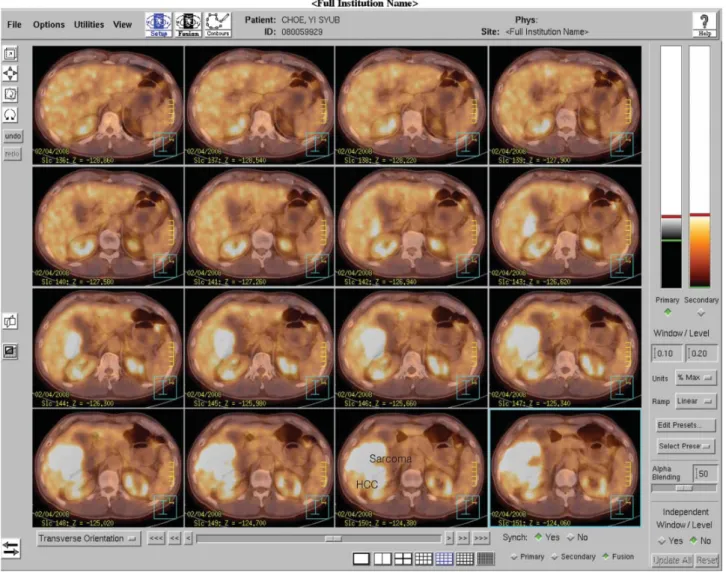Select the four-arrow pan tool
This screenshot has height=572, width=726.
pos(10,74)
